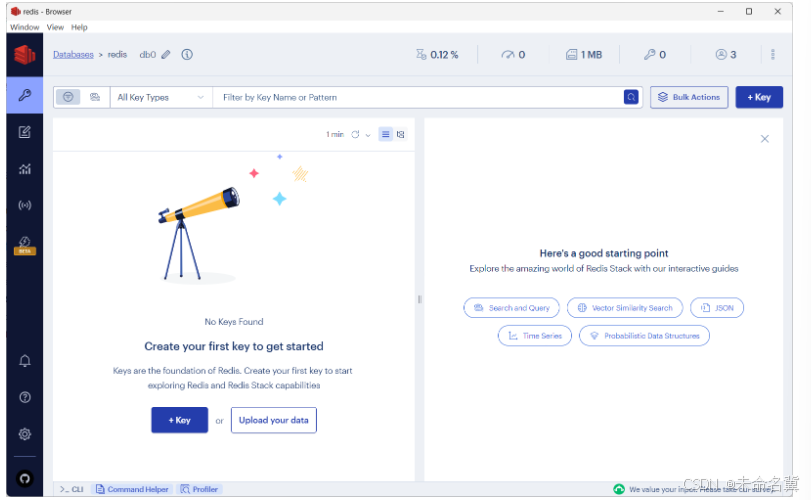Open the CLI panel tab
811x500 pixels.
point(71,489)
